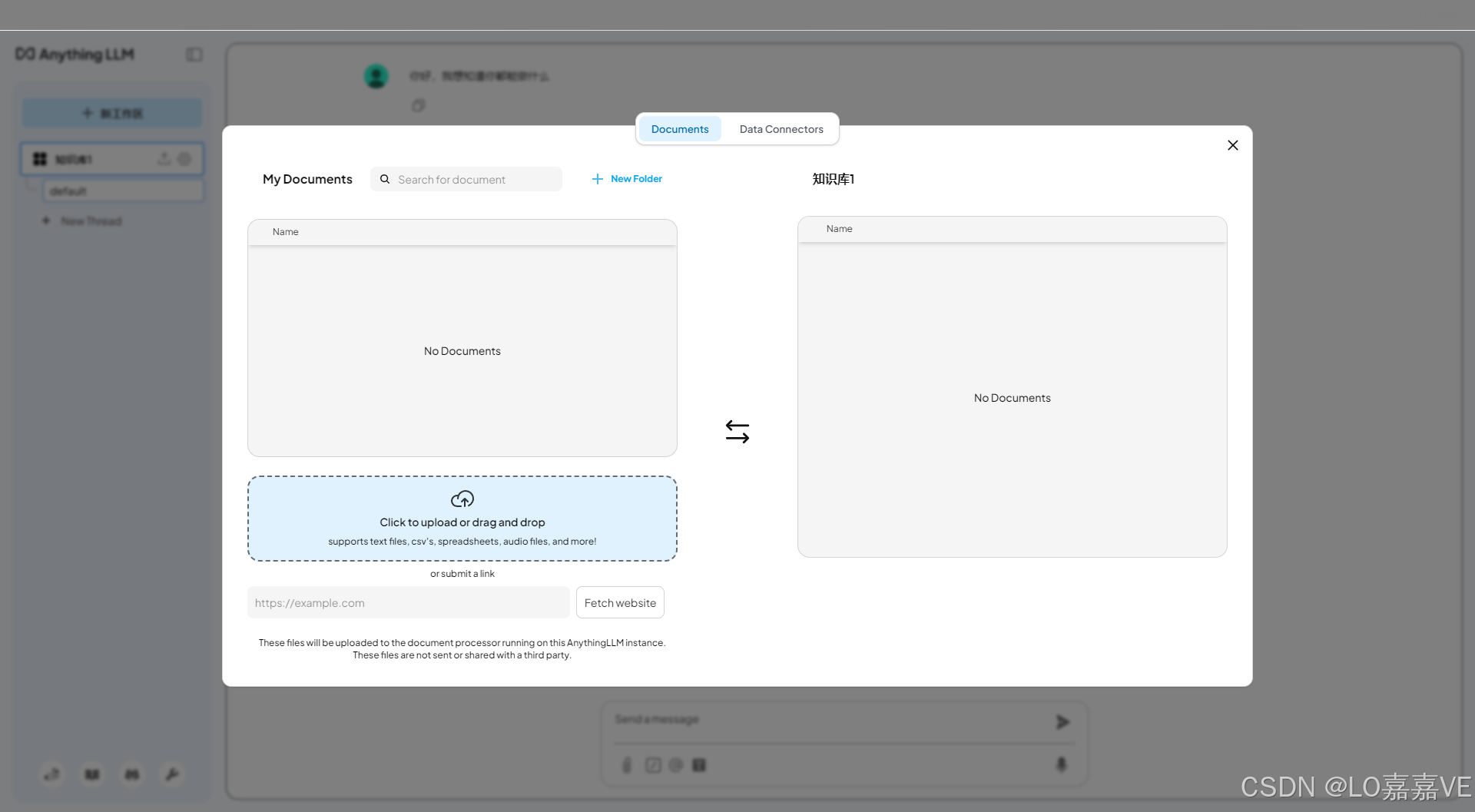1475x812 pixels.
Task: Click the 'or submit a link' text
Action: click(462, 574)
